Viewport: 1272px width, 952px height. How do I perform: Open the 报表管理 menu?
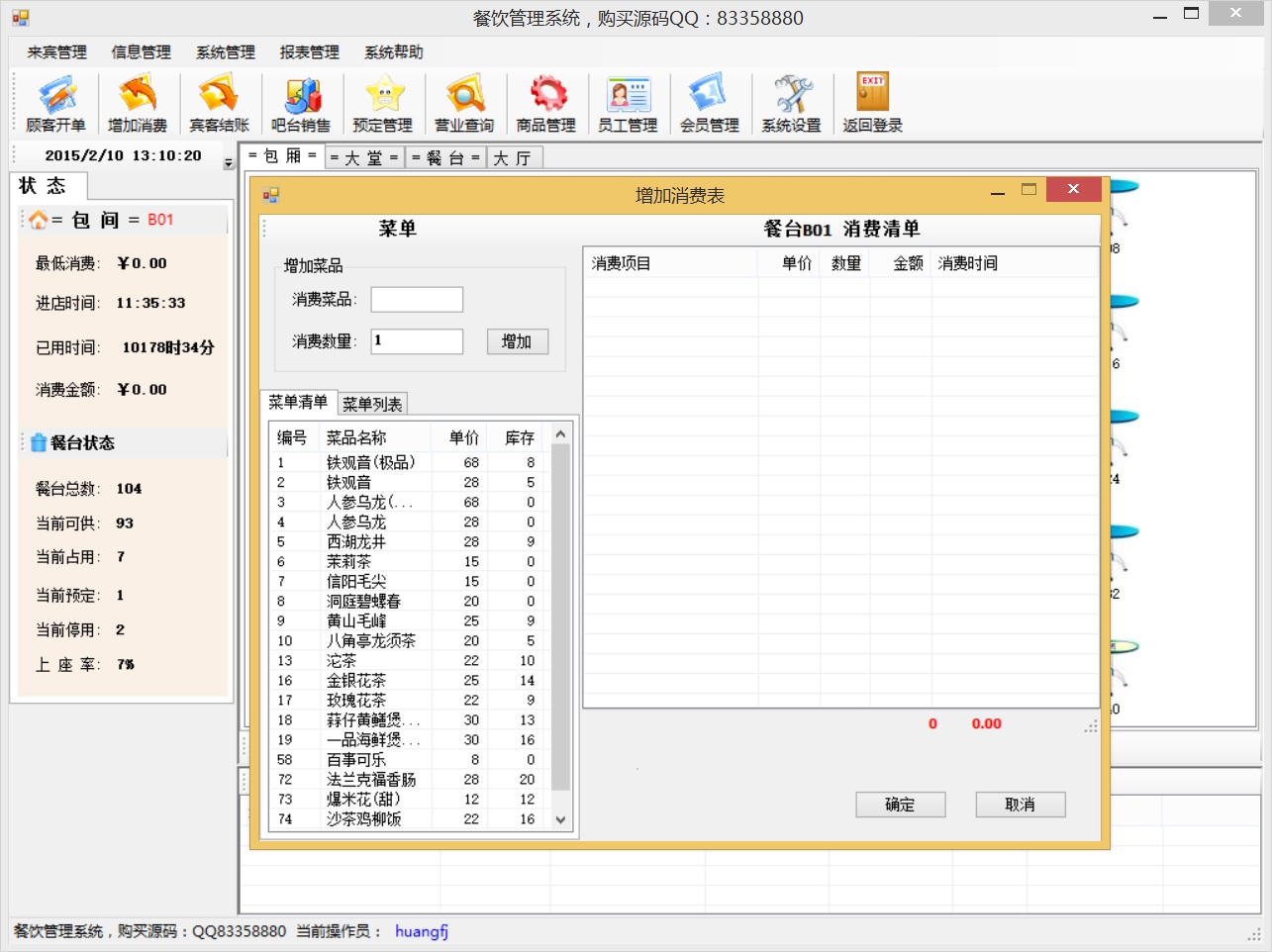click(x=309, y=52)
